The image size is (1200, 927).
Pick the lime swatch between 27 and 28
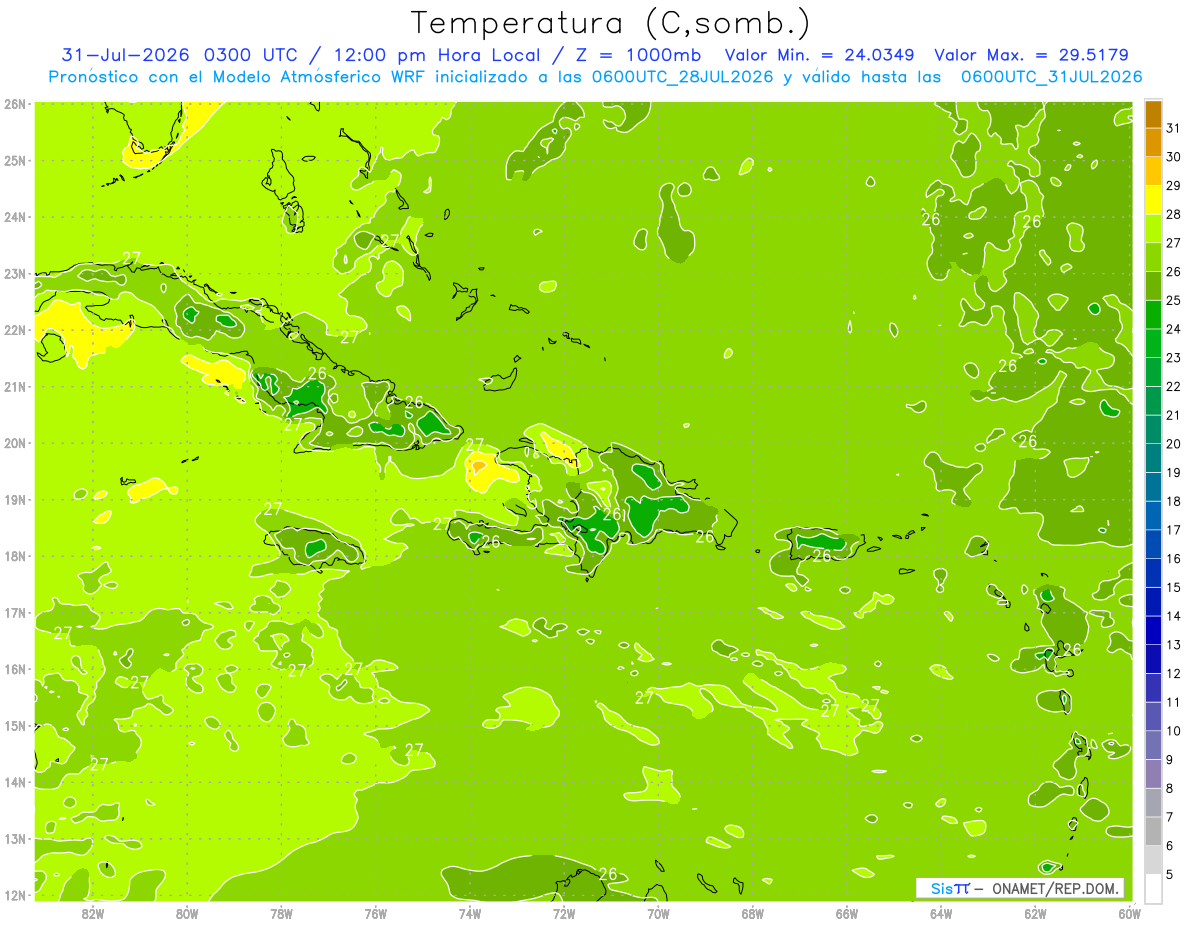click(x=1153, y=228)
